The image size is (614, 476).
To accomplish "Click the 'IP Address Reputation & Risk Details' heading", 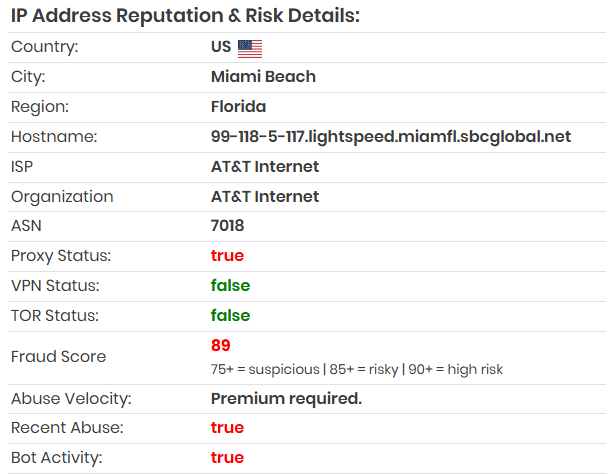I will coord(185,16).
